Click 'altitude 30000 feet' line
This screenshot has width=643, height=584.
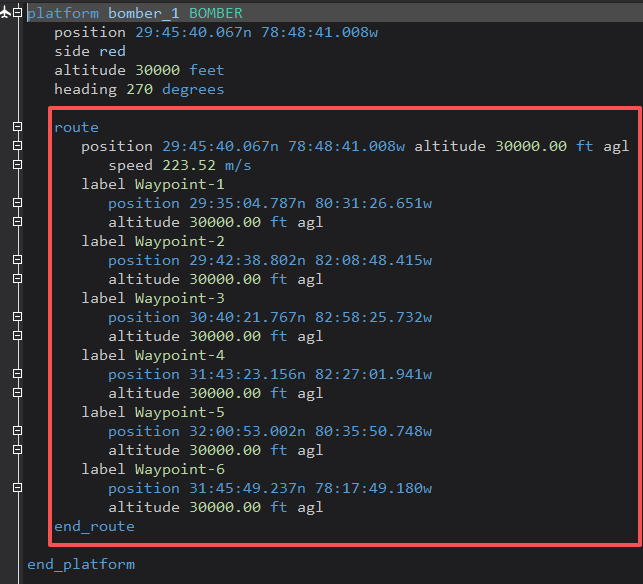pyautogui.click(x=139, y=71)
